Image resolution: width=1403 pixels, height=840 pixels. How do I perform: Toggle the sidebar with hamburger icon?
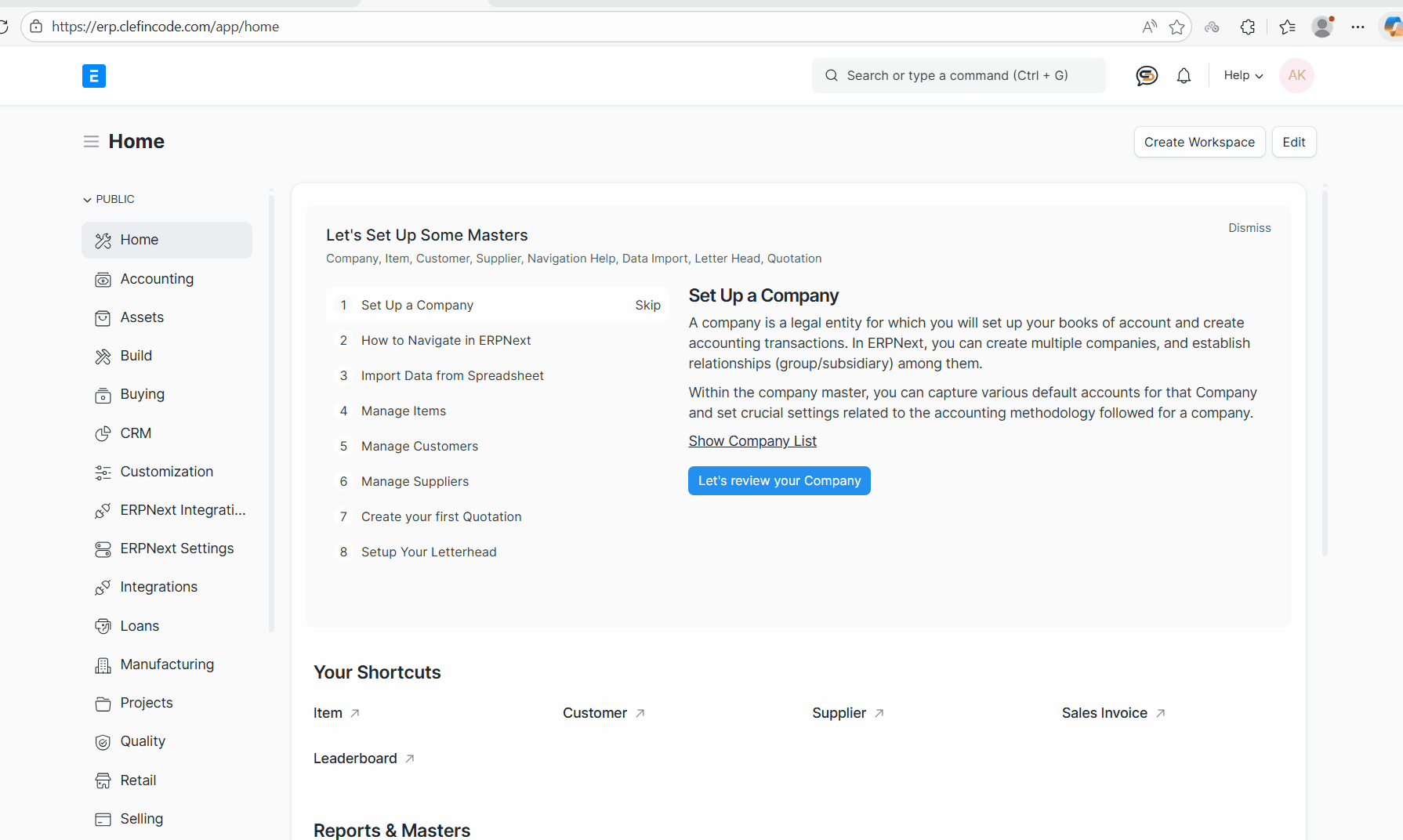click(x=91, y=141)
